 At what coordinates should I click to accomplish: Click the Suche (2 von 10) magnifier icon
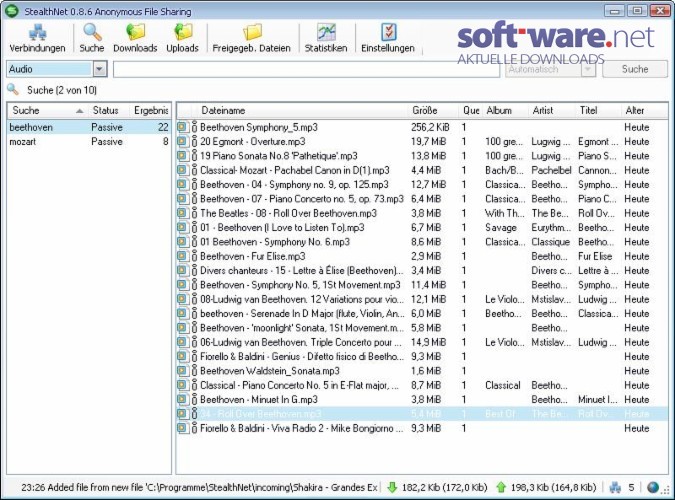[x=13, y=89]
